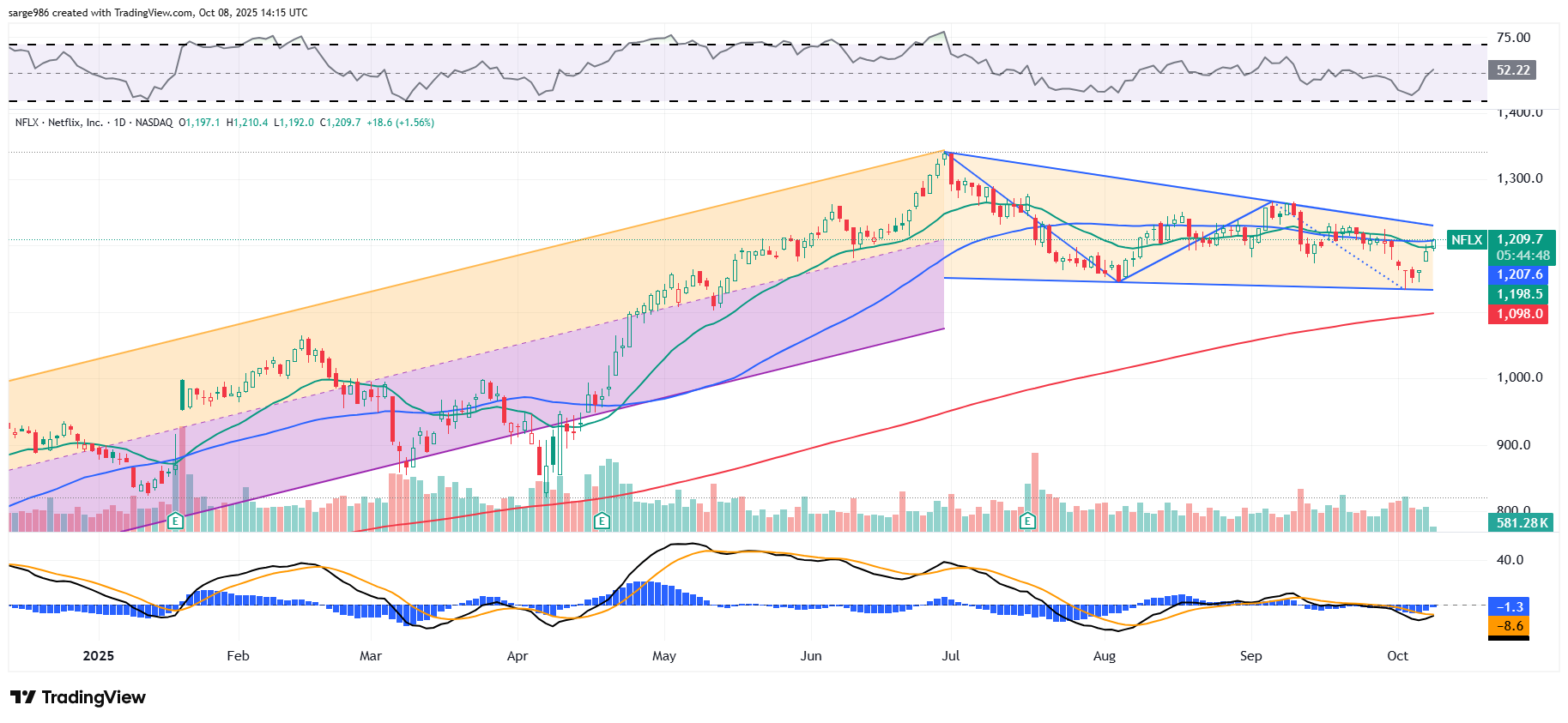The image size is (1568, 723).
Task: Click the earnings E marker in mid-July
Action: click(1027, 521)
